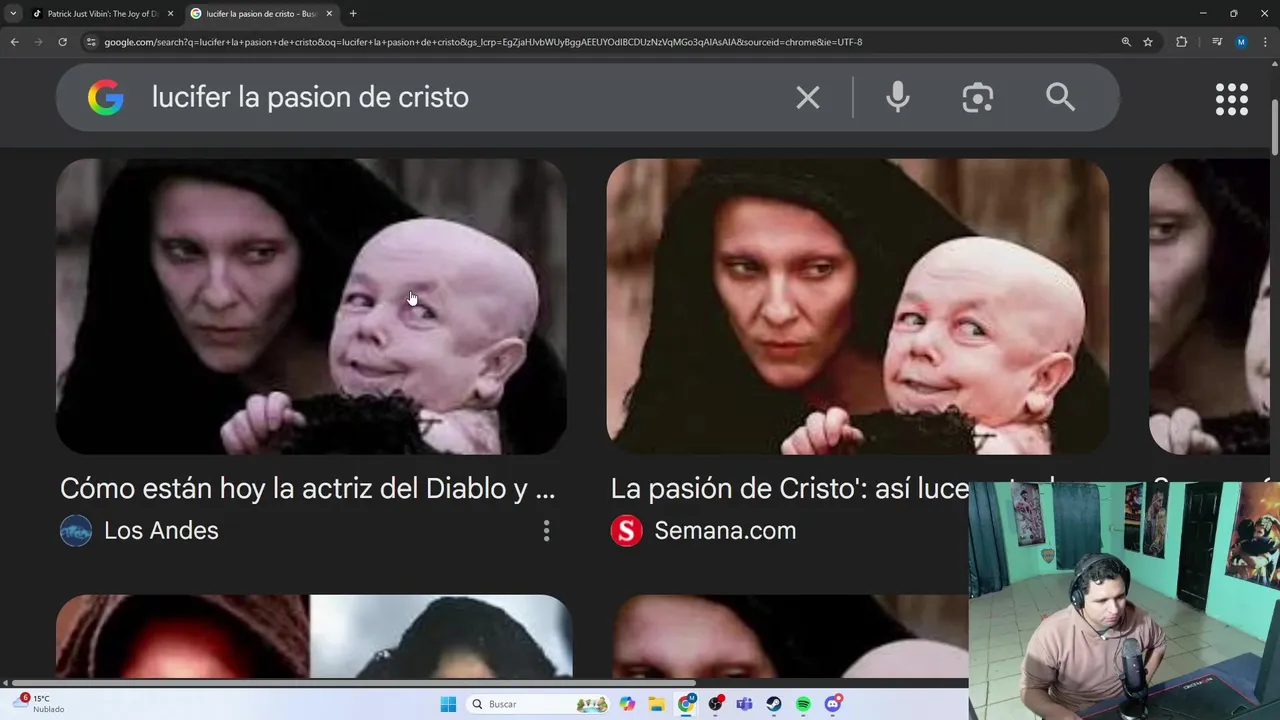Screen dimensions: 1280x720
Task: Select the lucifer la pasion de cristo tab
Action: 261,14
